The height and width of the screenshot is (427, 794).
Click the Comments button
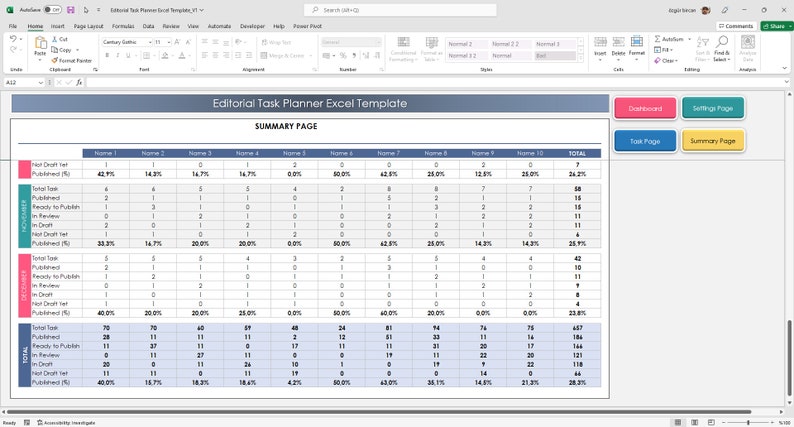[736, 26]
